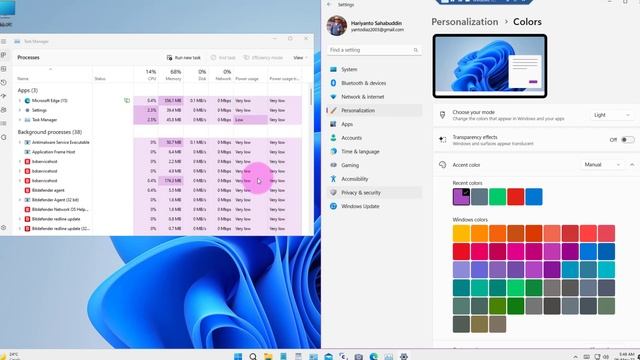Expand Microsoft Edge process group
This screenshot has height=360, width=640.
click(20, 100)
